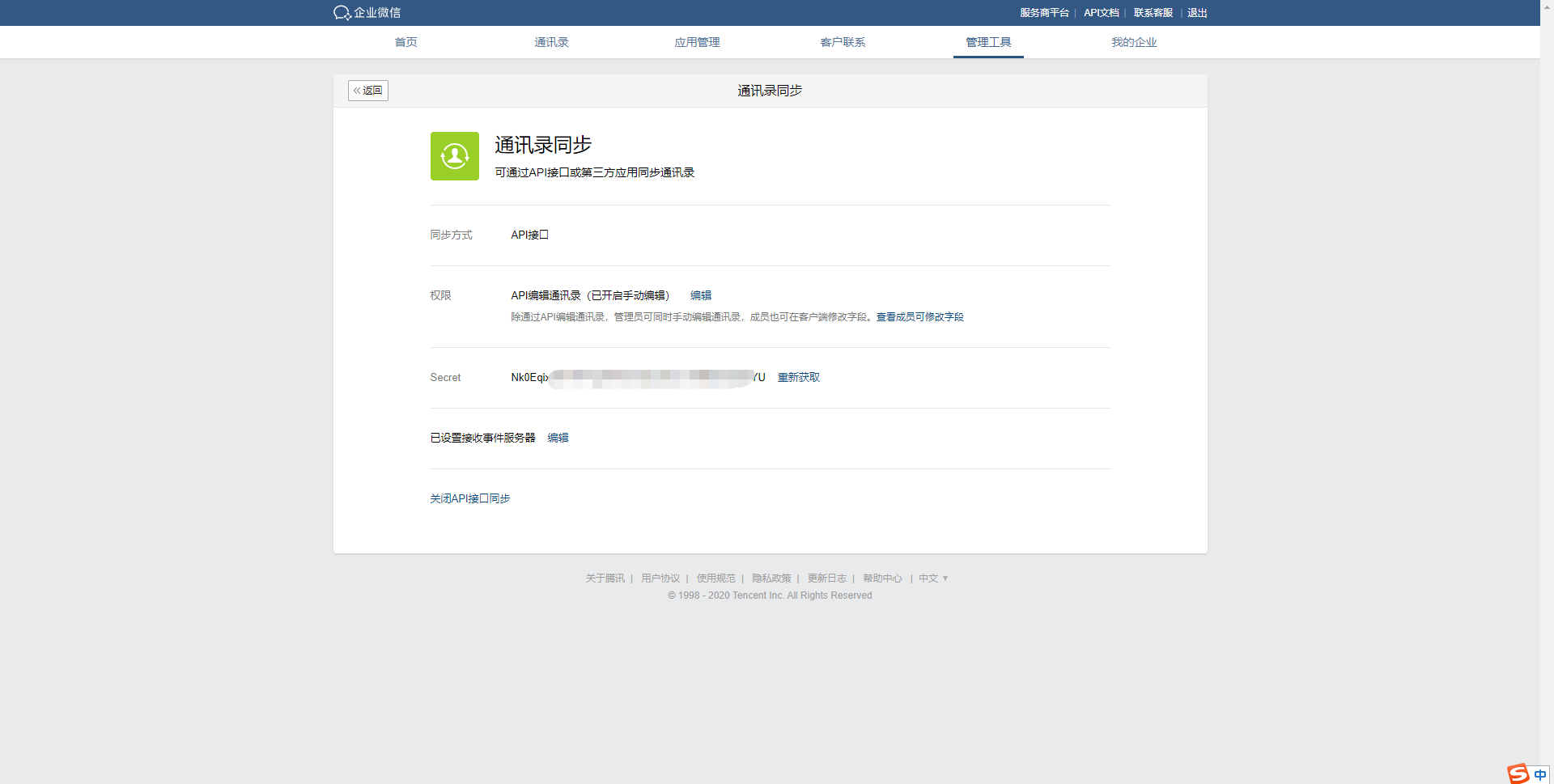Expand the 中文 language dropdown
This screenshot has width=1554, height=784.
933,578
